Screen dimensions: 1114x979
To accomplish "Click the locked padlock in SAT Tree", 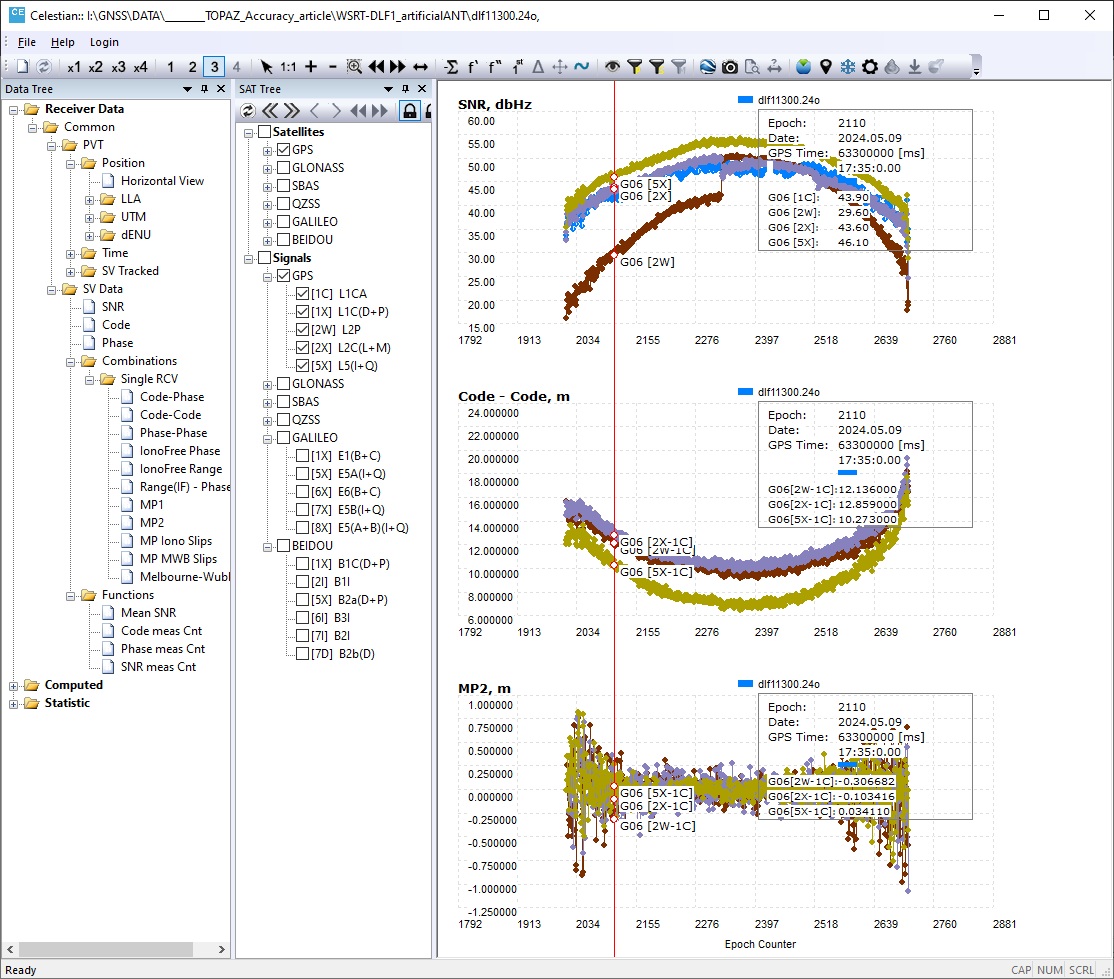I will (409, 110).
